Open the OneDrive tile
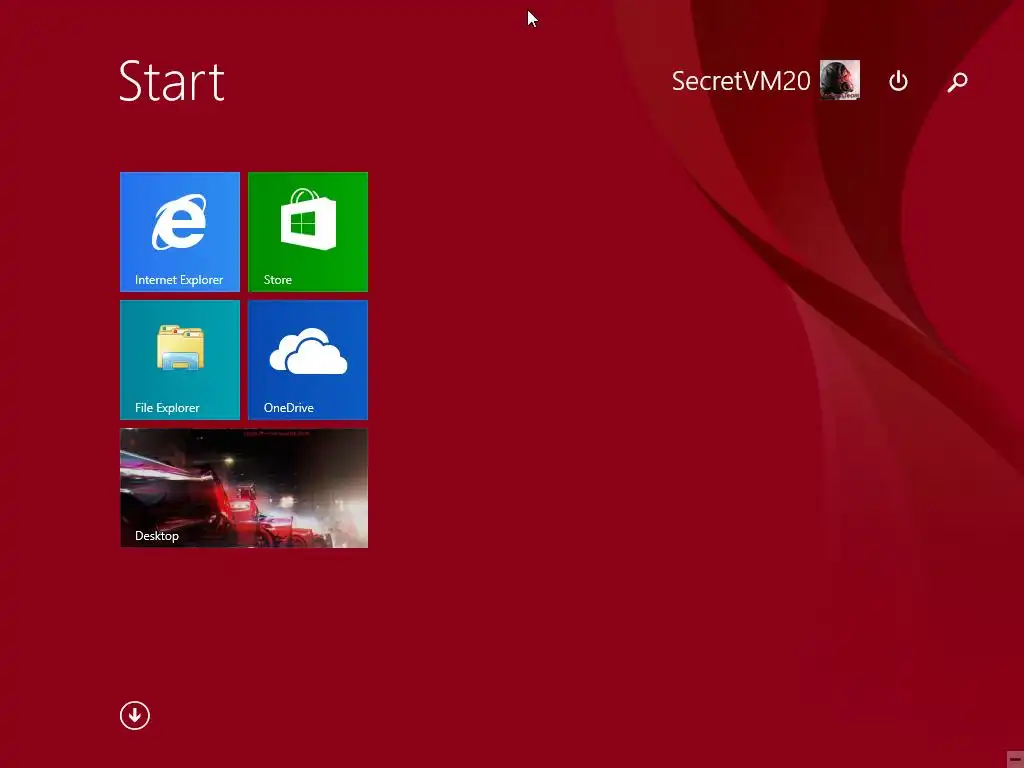 coord(308,360)
